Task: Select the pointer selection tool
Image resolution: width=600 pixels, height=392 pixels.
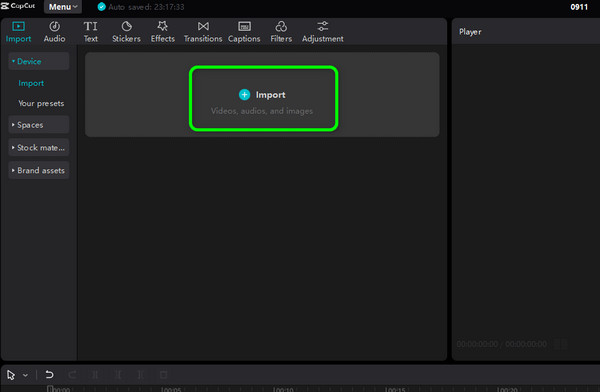Action: pos(11,375)
